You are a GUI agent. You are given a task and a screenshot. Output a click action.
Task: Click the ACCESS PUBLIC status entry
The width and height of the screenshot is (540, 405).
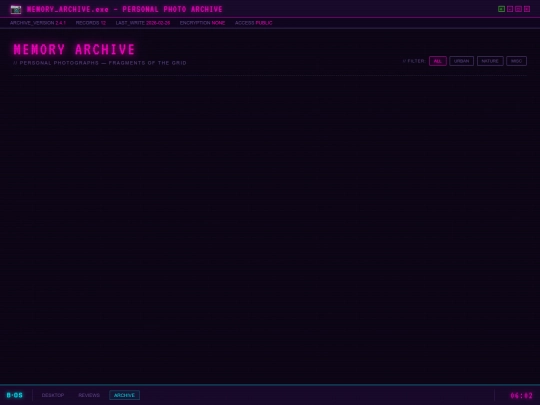tap(253, 23)
